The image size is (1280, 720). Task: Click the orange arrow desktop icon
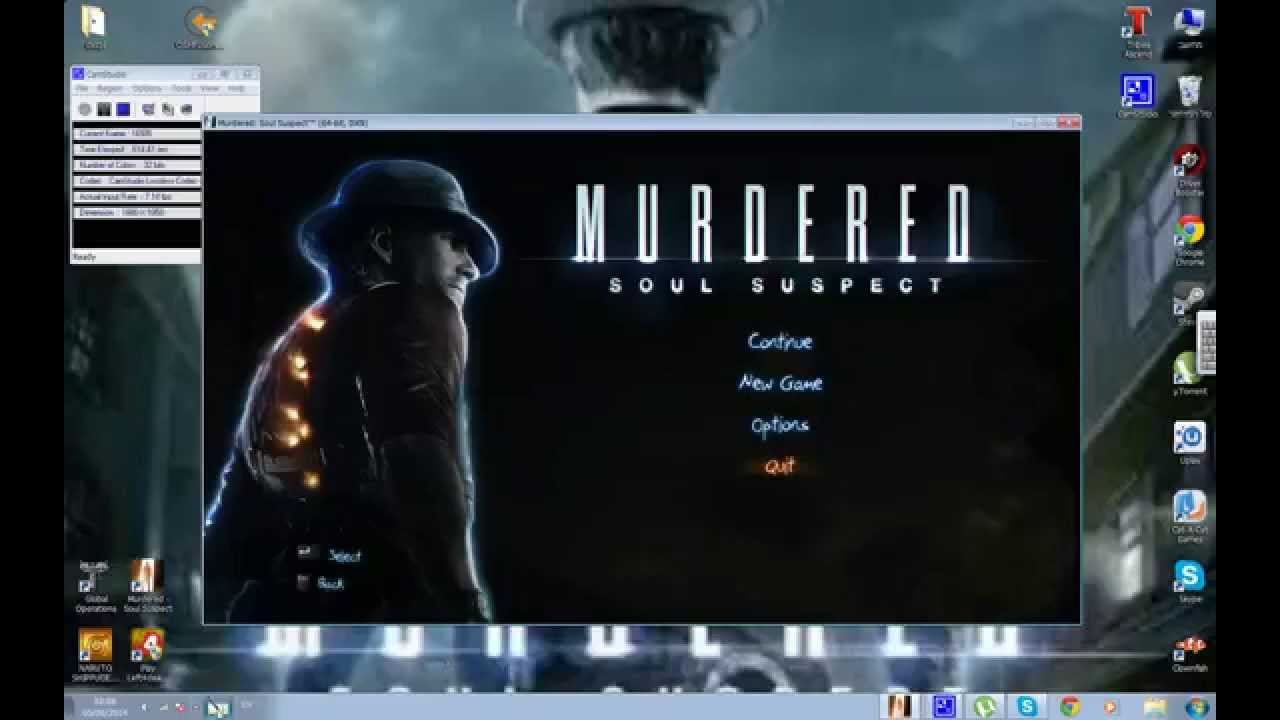coord(199,27)
